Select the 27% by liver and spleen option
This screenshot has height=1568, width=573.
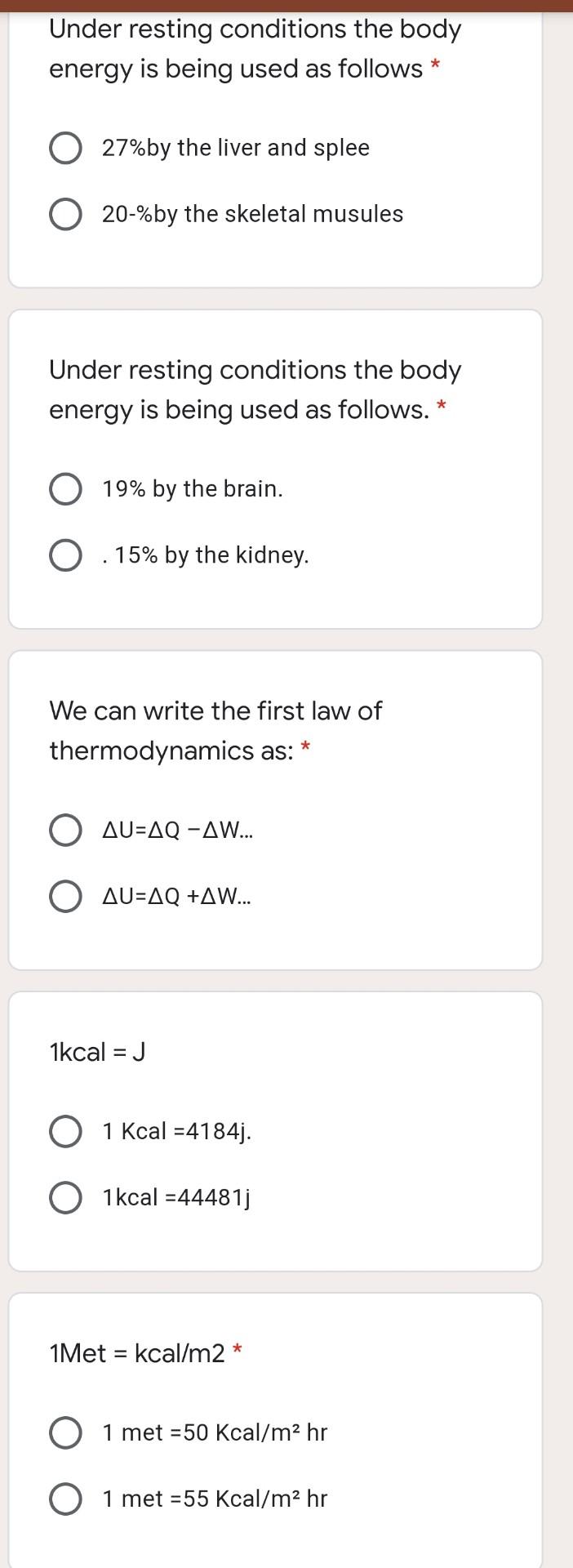tap(64, 149)
